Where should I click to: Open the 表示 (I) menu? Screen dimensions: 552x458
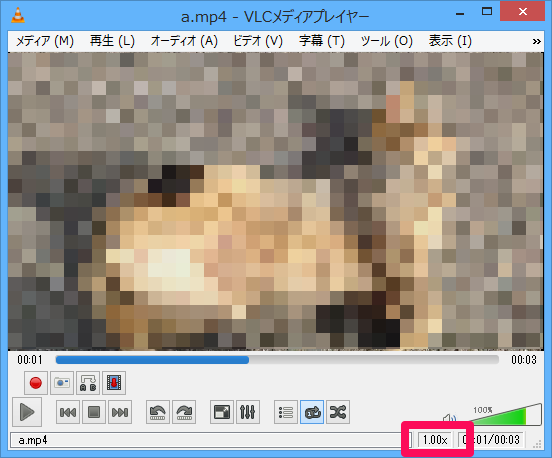tap(450, 41)
